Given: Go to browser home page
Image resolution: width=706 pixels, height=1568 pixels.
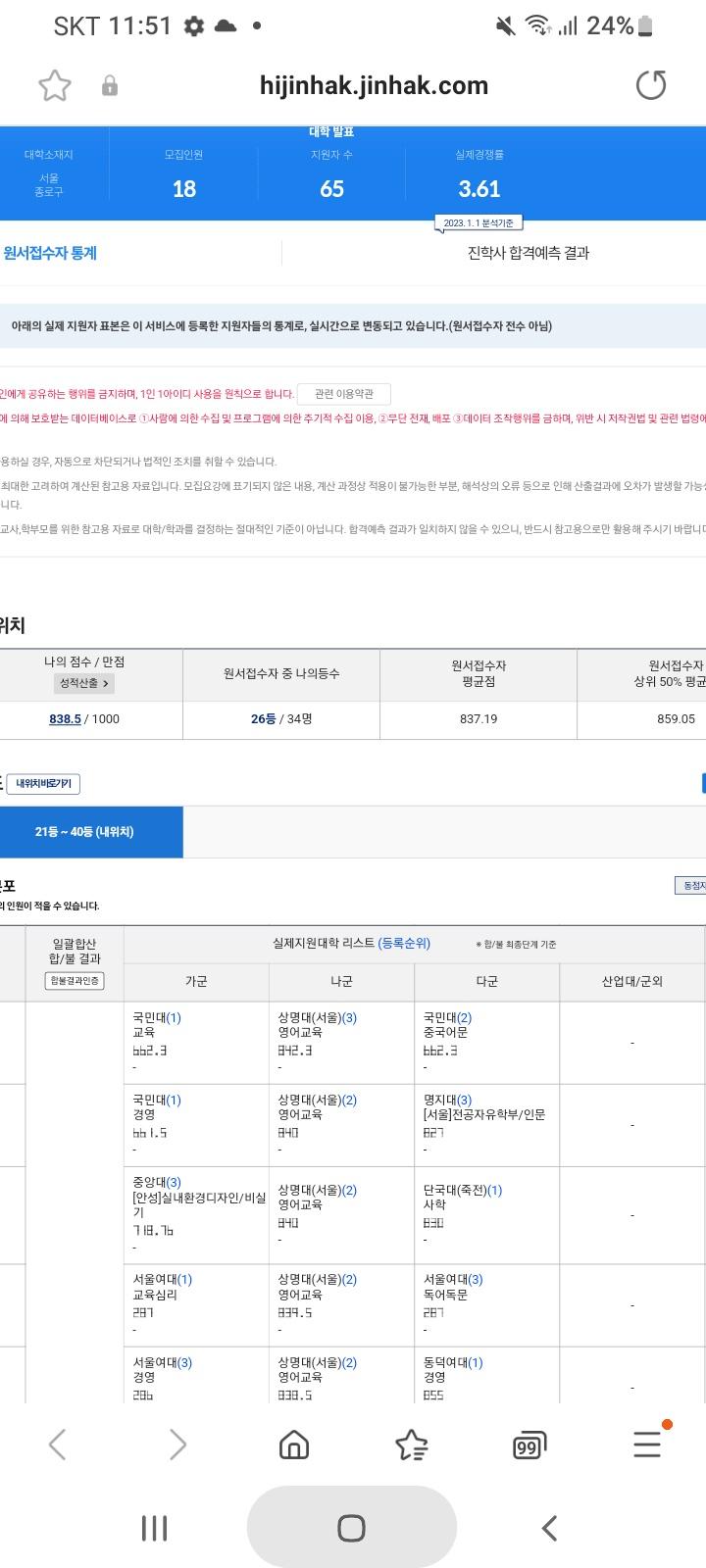Looking at the screenshot, I should [294, 1445].
